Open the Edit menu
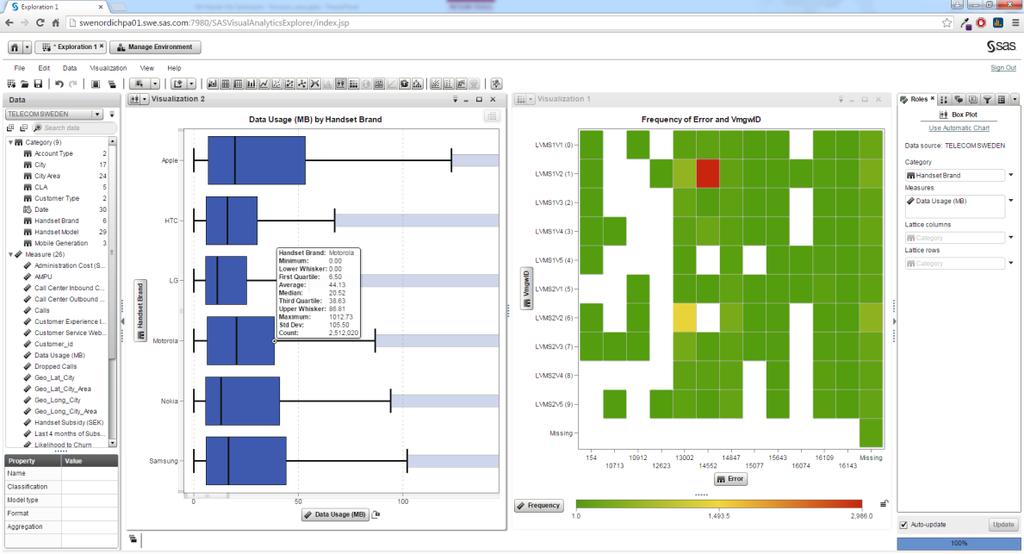 click(x=44, y=68)
